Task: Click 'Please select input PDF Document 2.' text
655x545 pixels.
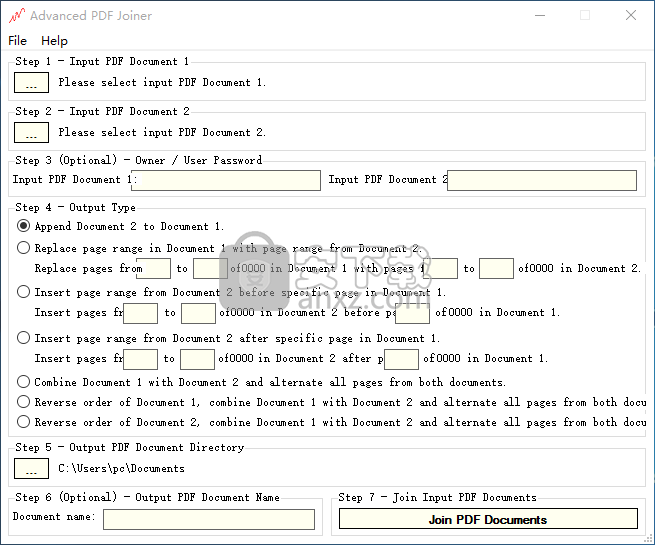Action: (x=162, y=132)
